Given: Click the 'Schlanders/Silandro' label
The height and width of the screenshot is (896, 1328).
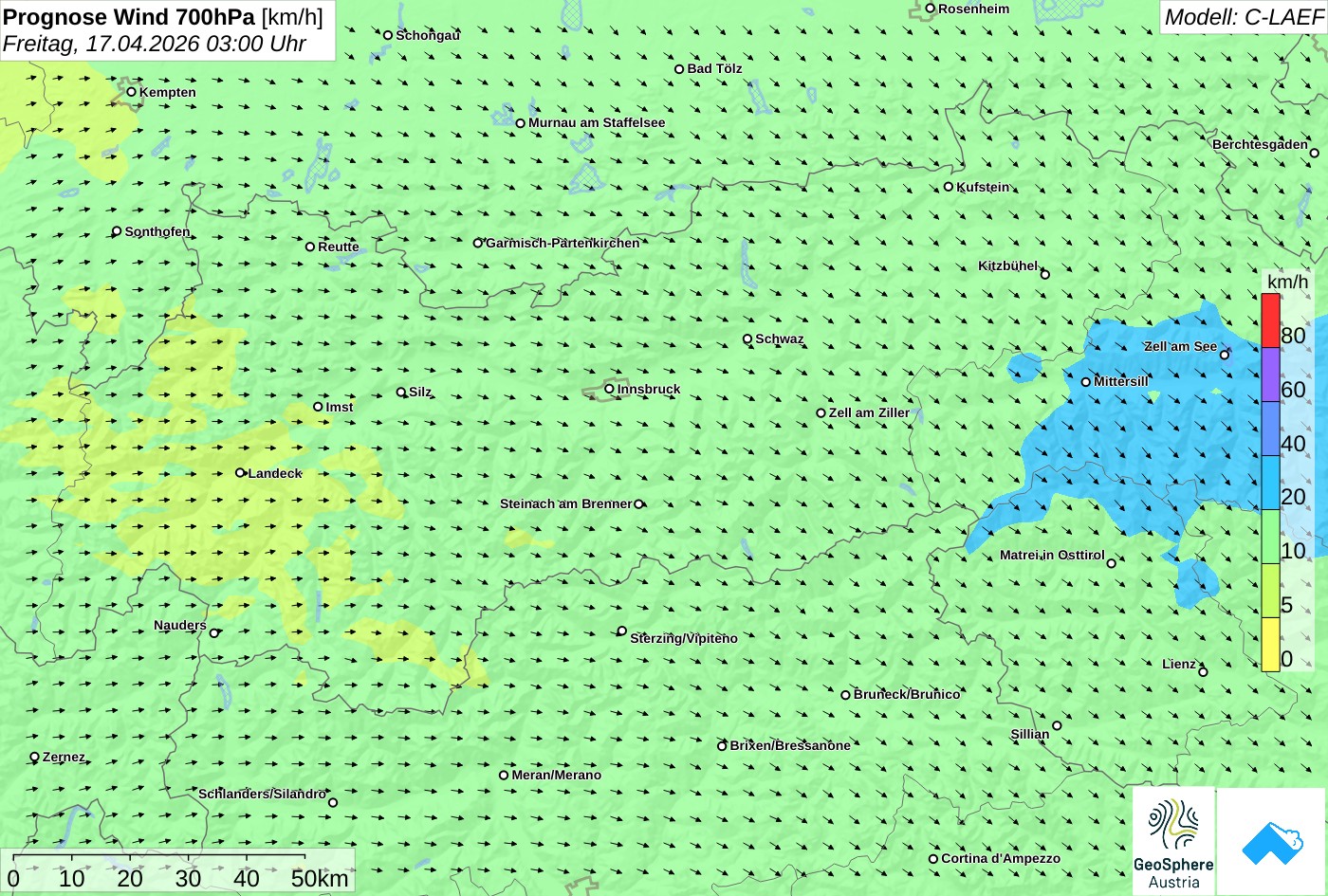Looking at the screenshot, I should click(x=262, y=794).
